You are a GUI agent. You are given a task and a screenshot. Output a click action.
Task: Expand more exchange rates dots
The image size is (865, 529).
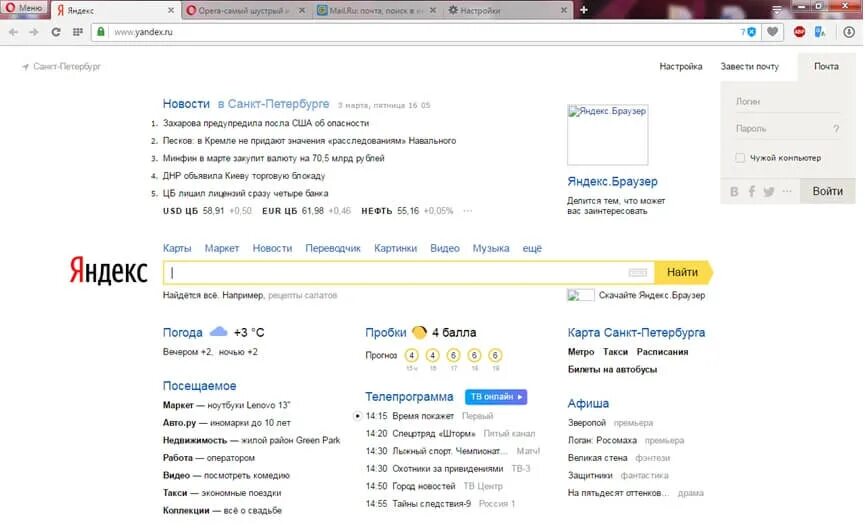tap(468, 211)
